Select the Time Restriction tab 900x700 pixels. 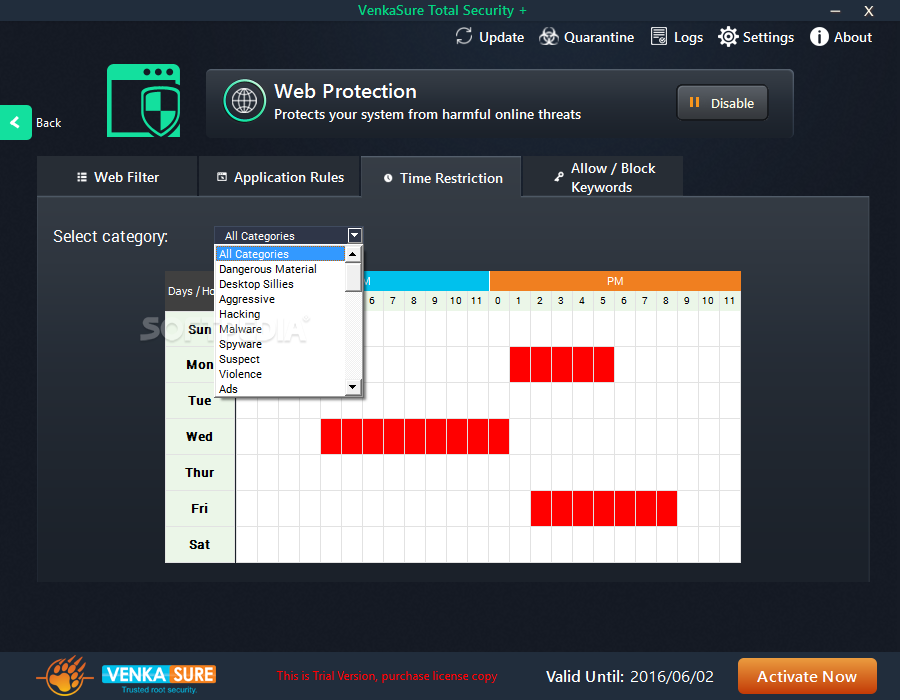[x=441, y=178]
